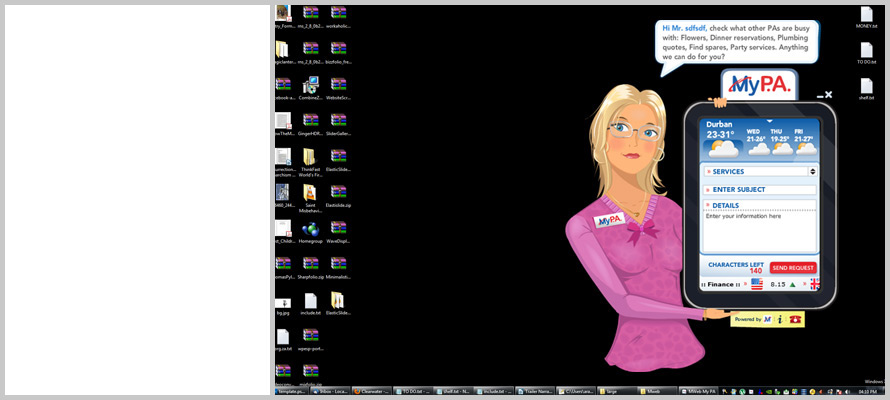This screenshot has width=890, height=400.
Task: Click the US flag finance icon
Action: coord(757,284)
